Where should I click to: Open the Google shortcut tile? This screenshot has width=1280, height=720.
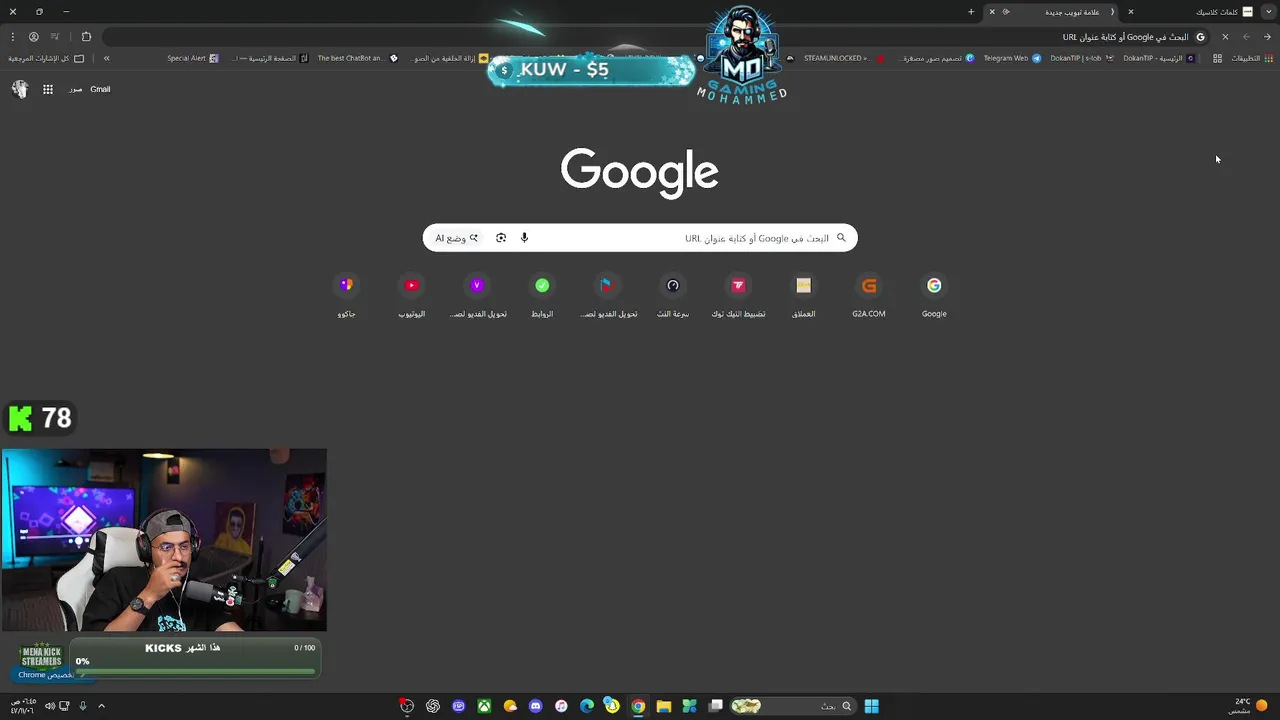(934, 297)
